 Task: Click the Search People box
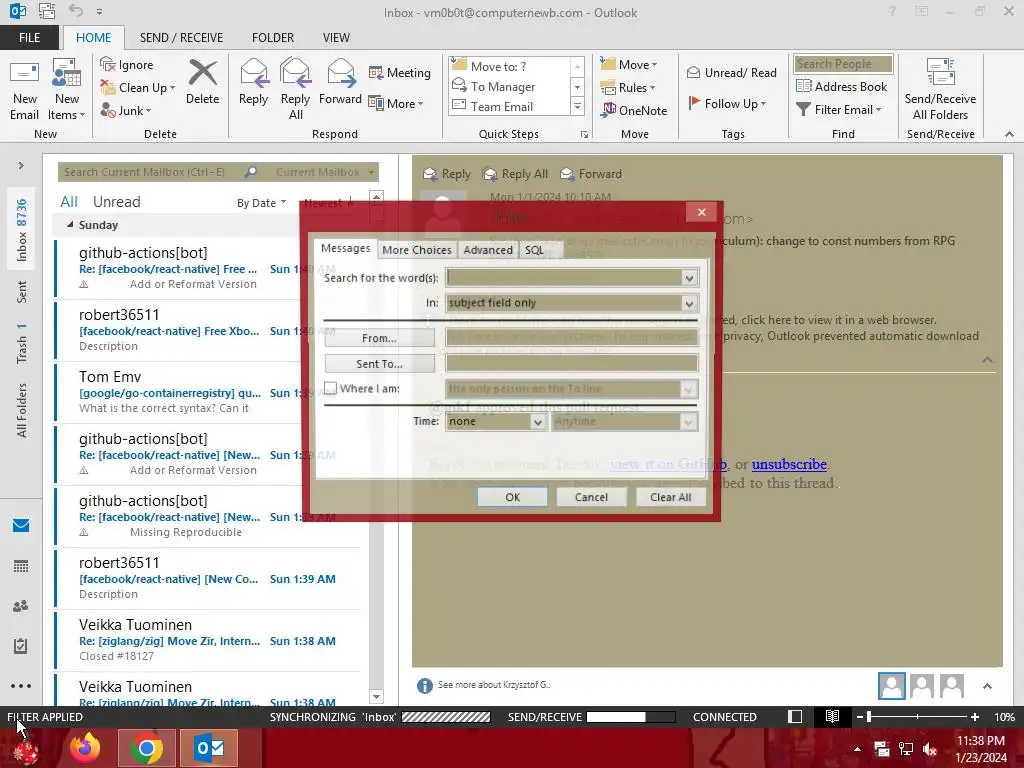pyautogui.click(x=843, y=64)
